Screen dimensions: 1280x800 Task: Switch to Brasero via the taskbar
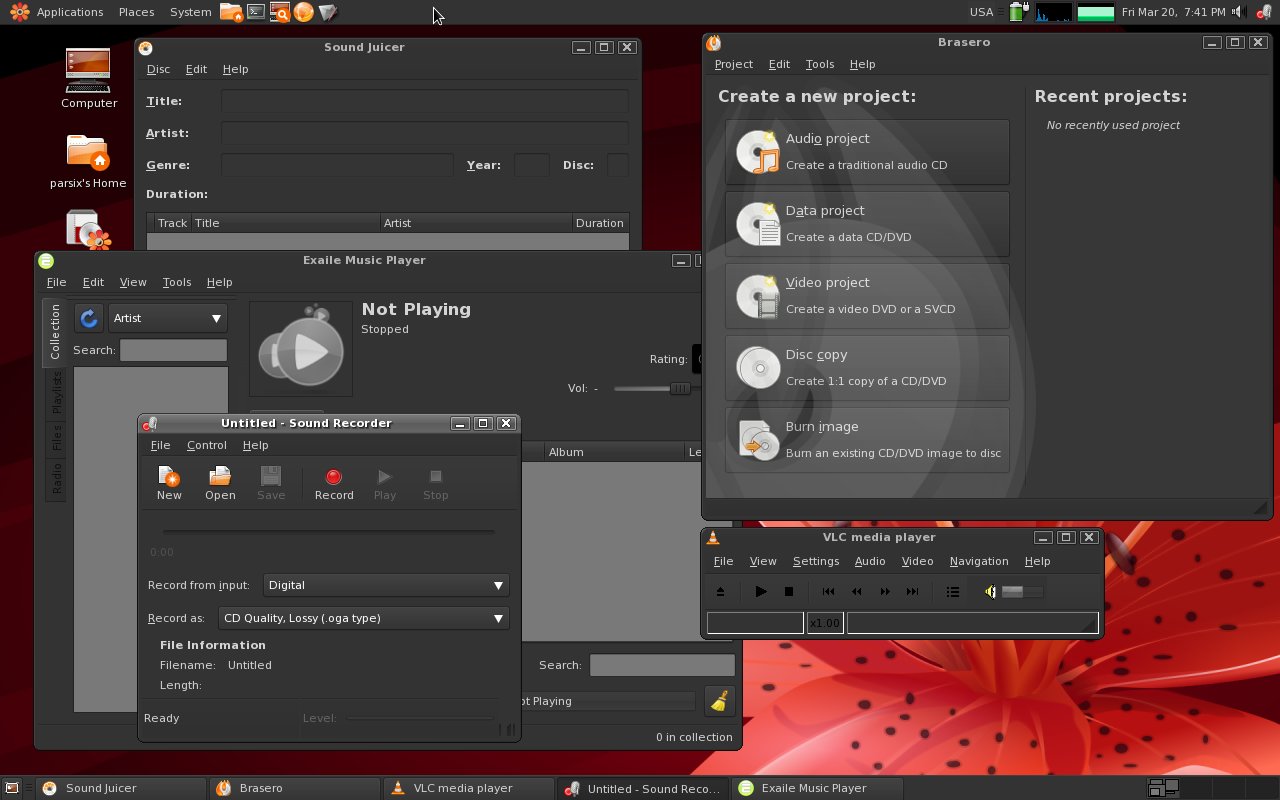click(295, 788)
